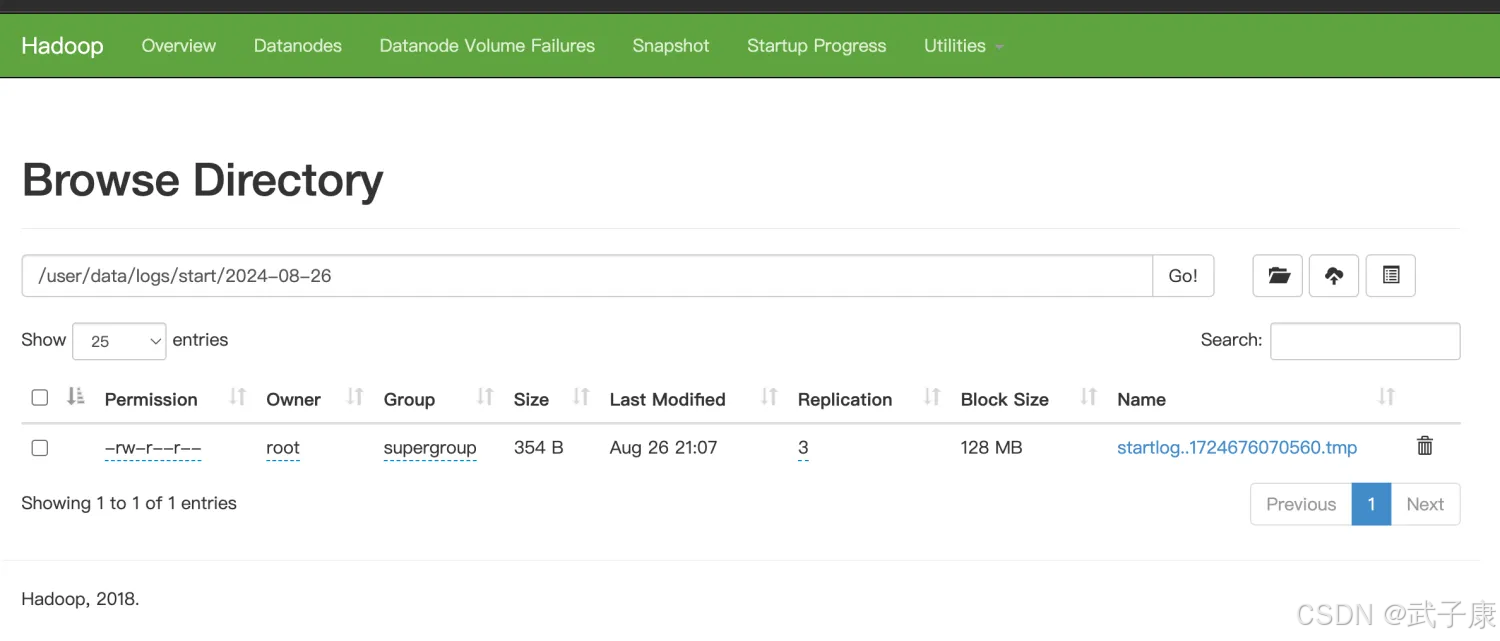This screenshot has height=641, width=1500.
Task: Click the 128 MB block size cell
Action: point(991,448)
